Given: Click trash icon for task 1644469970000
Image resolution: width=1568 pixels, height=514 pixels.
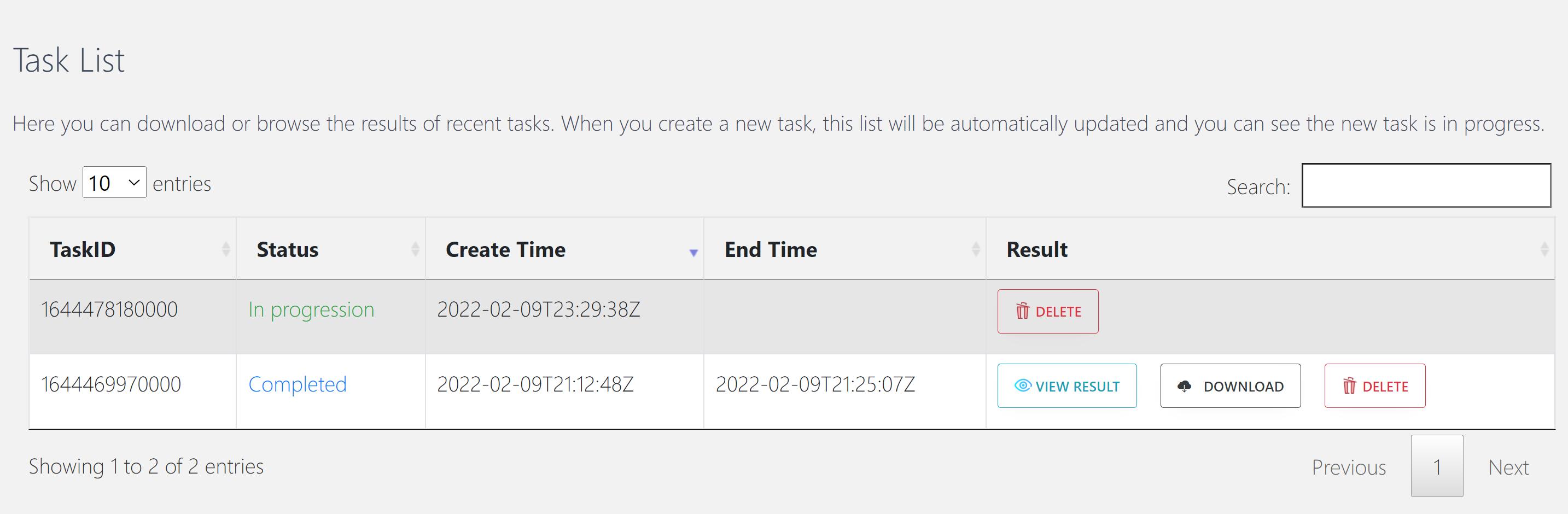Looking at the screenshot, I should coord(1349,385).
